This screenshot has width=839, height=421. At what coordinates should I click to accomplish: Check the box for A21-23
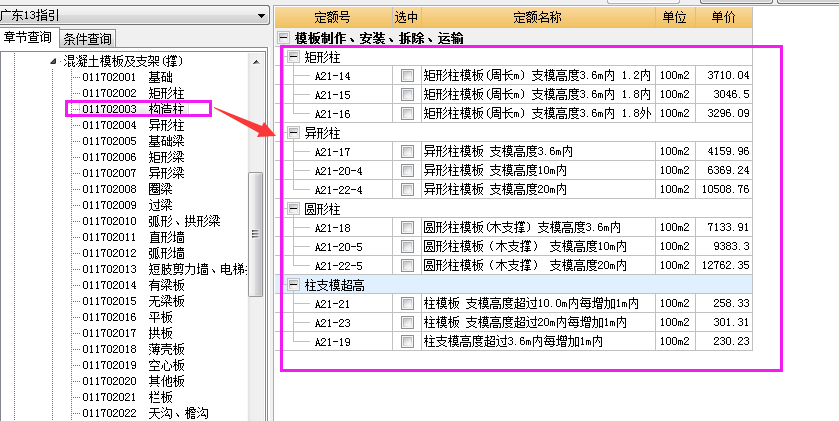click(x=407, y=323)
